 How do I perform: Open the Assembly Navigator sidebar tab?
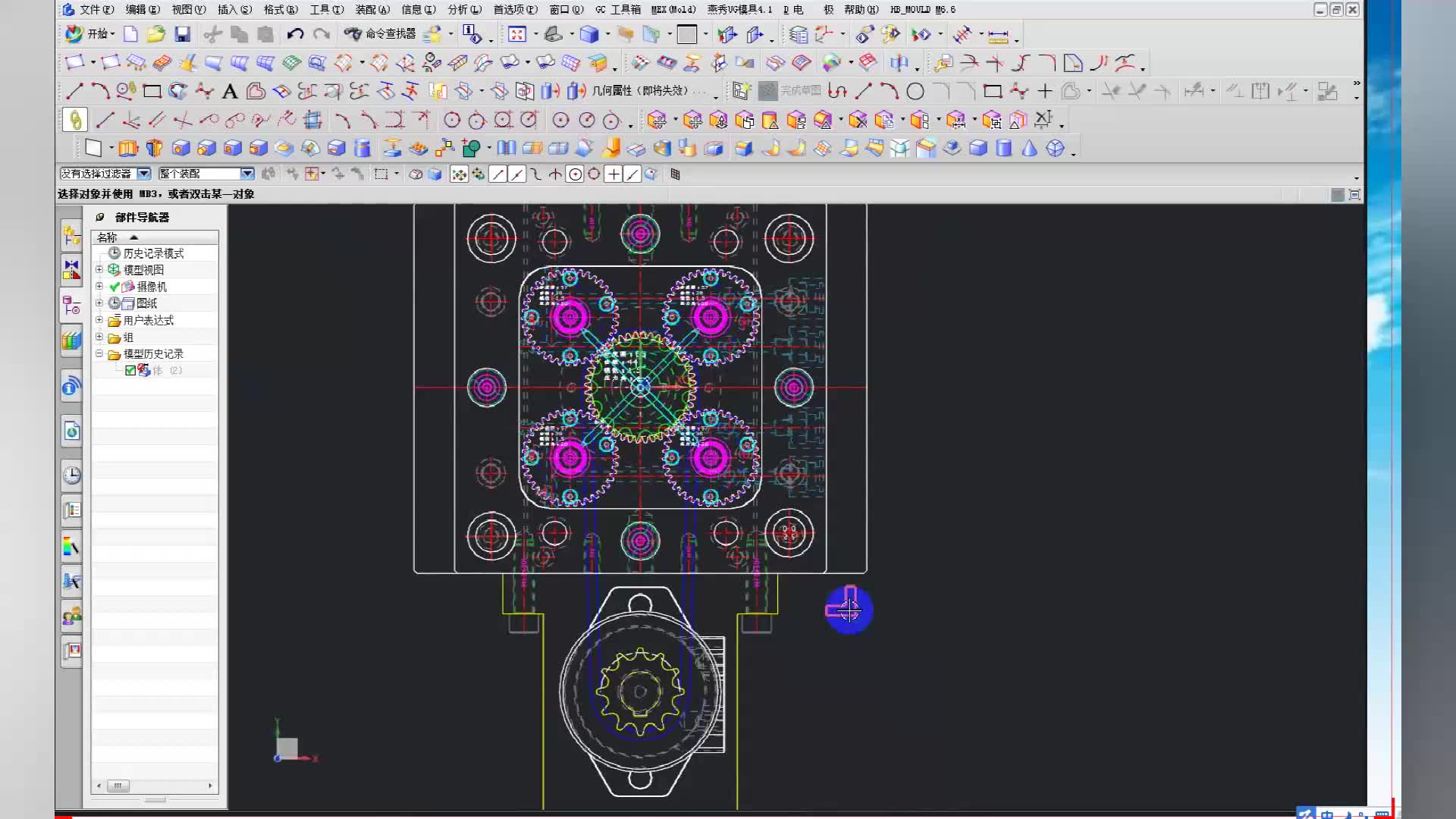point(71,236)
